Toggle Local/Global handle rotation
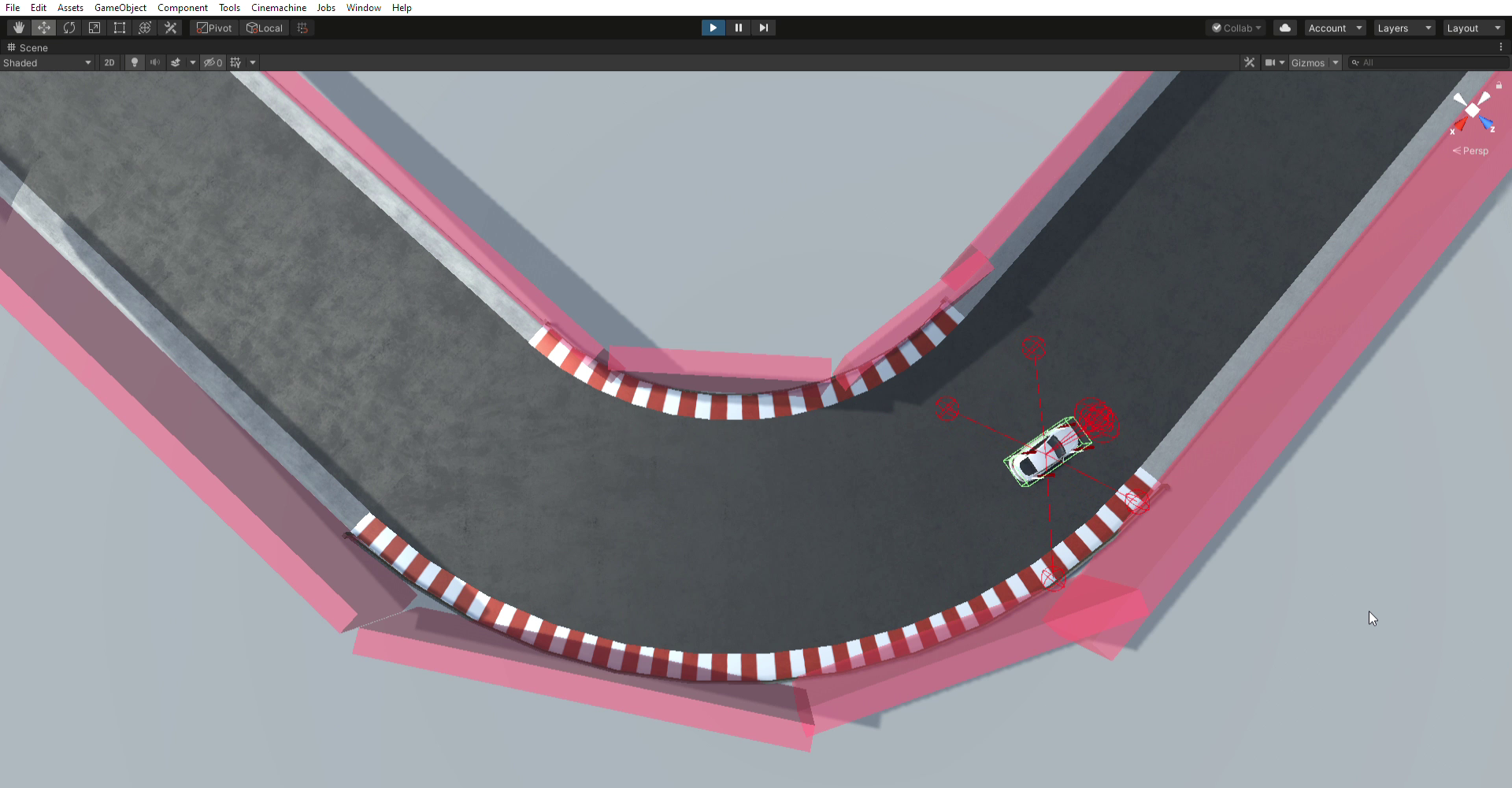Image resolution: width=1512 pixels, height=788 pixels. (265, 28)
